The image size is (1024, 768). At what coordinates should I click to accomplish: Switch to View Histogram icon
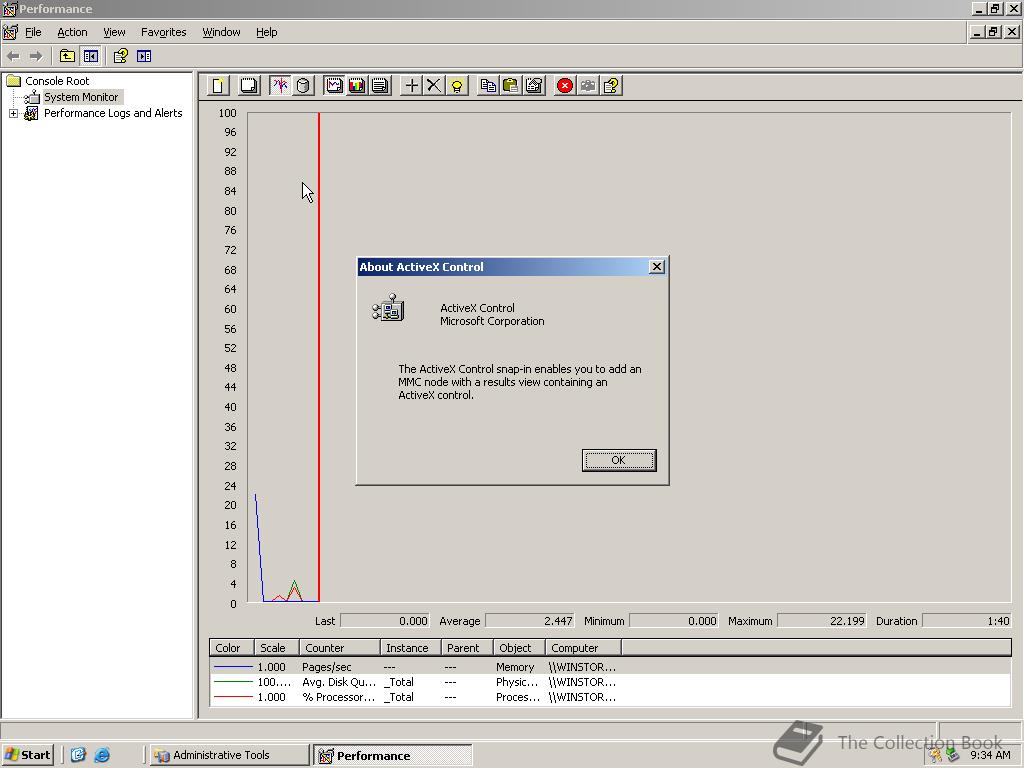click(357, 86)
